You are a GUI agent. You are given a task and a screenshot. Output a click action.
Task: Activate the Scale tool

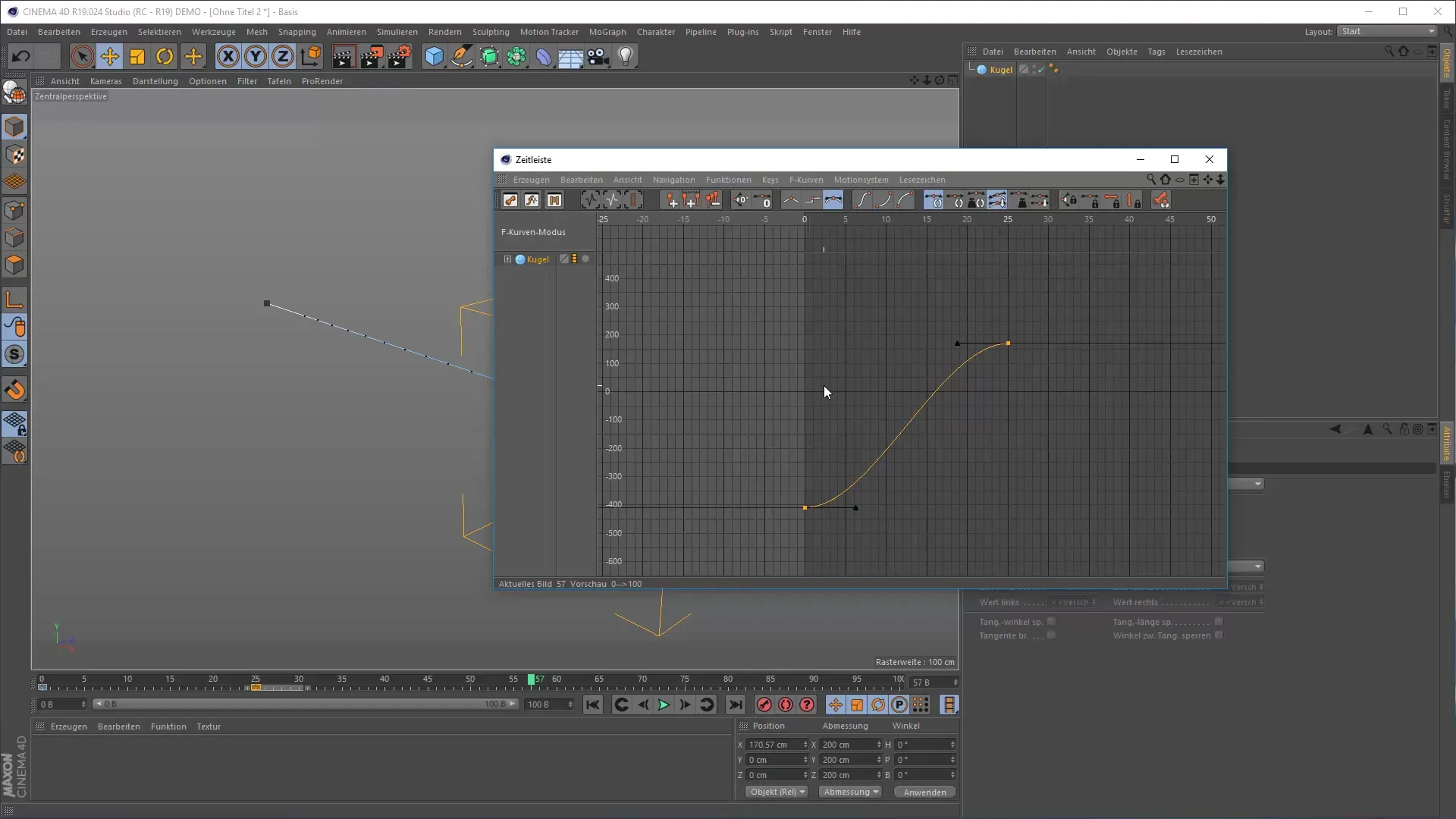pos(137,56)
